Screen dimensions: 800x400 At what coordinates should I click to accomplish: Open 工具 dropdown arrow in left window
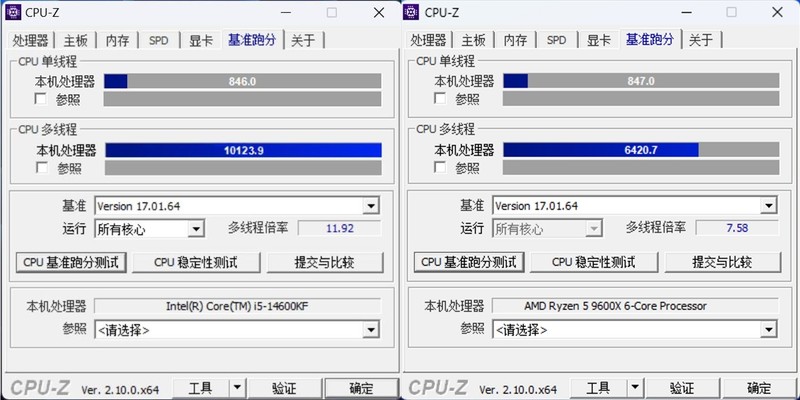click(237, 388)
